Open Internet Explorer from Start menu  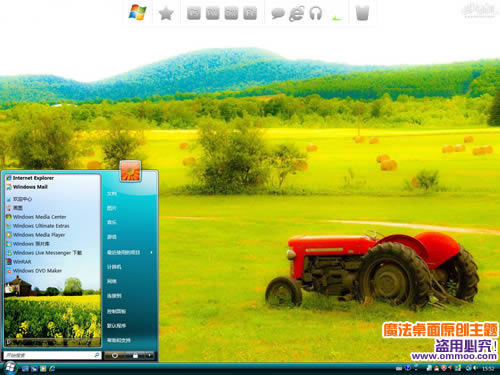click(30, 178)
